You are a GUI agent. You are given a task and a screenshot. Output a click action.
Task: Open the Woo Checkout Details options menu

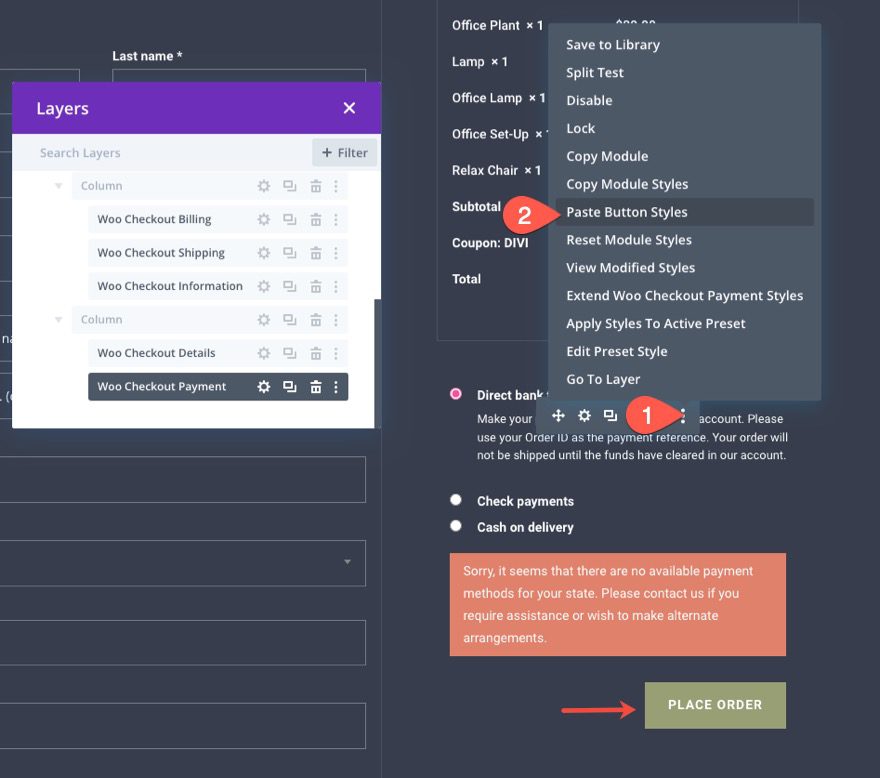coord(337,353)
